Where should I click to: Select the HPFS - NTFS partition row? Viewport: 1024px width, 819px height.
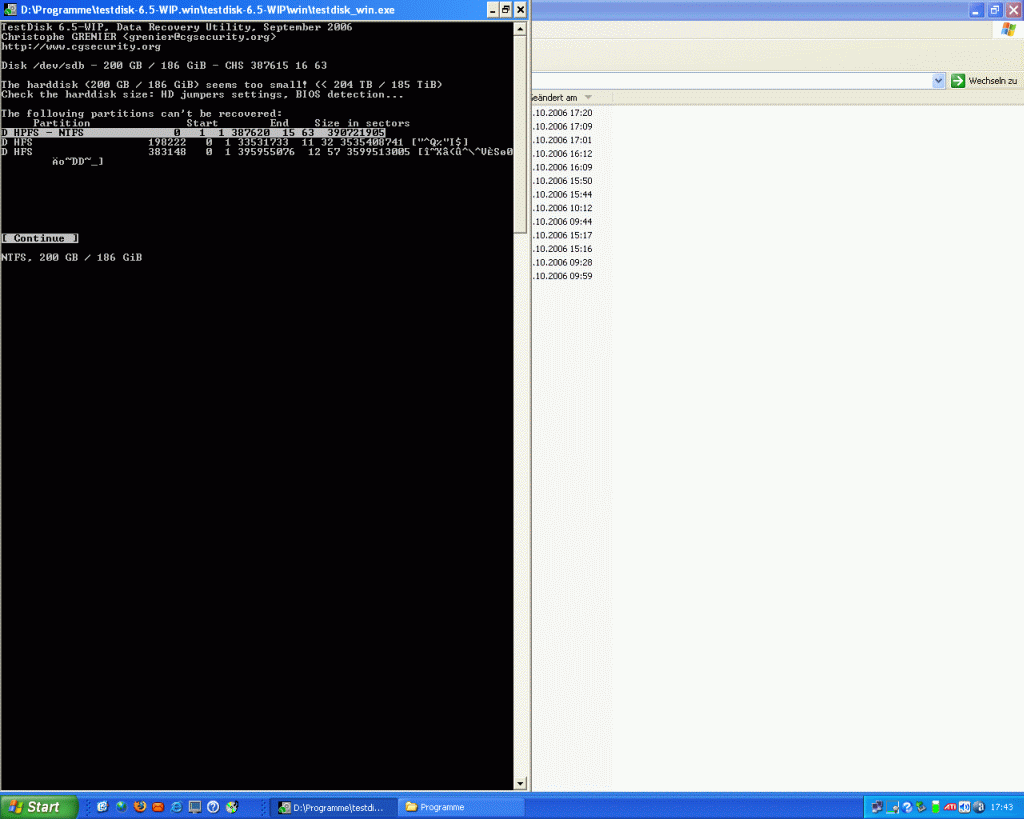[x=193, y=133]
